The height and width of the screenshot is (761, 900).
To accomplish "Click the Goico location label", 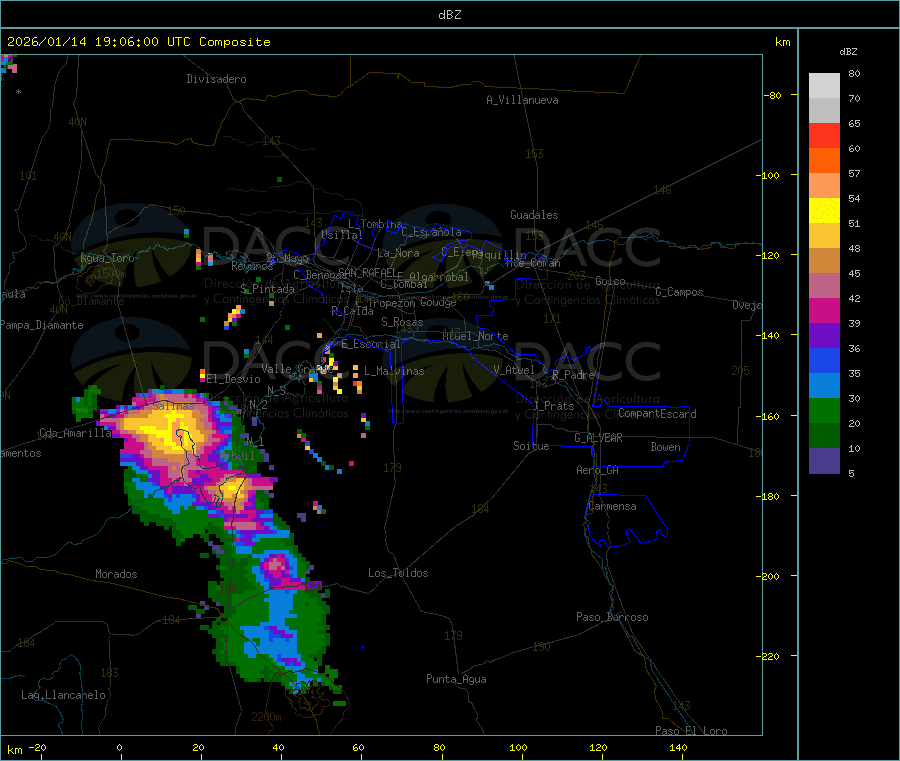I will 610,281.
